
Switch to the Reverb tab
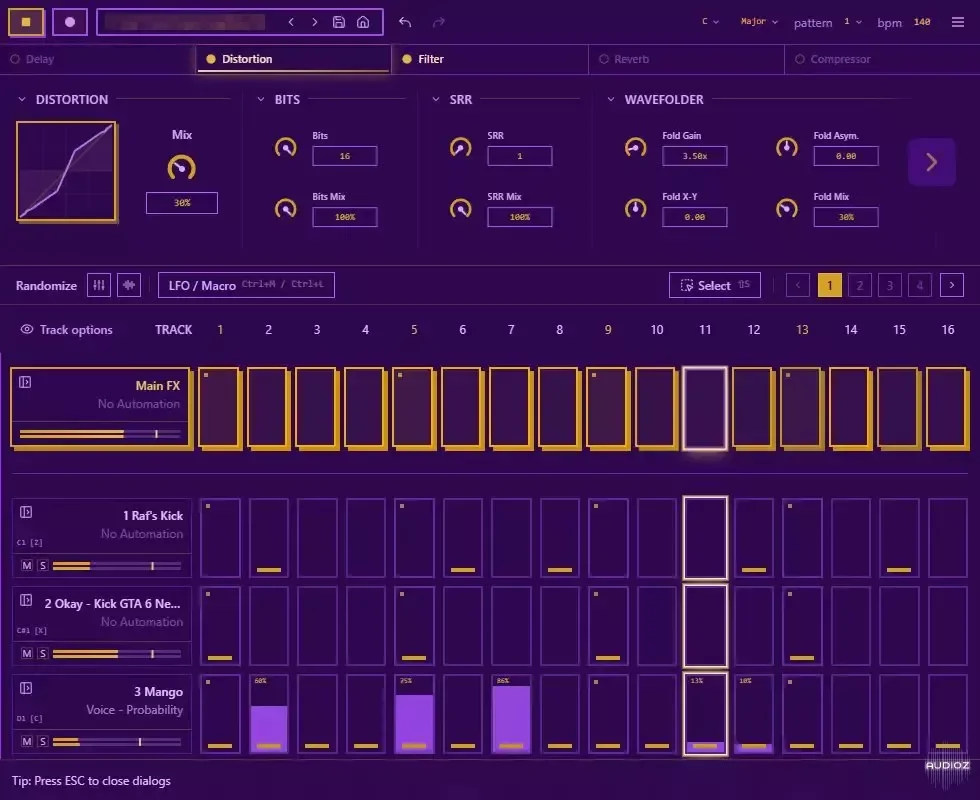tap(686, 59)
